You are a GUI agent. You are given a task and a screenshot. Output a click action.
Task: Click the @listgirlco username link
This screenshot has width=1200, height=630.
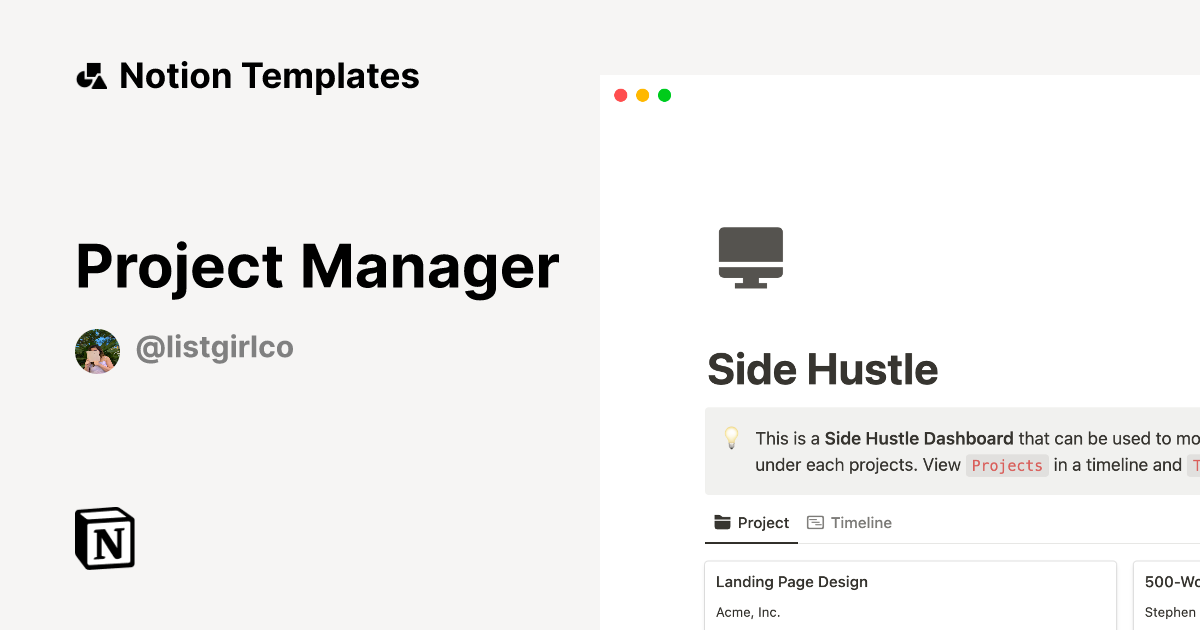[x=214, y=348]
